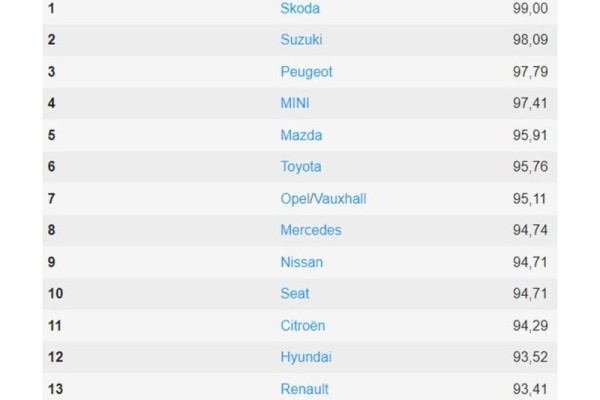Follow the Mazda link
This screenshot has height=400, width=600.
302,135
